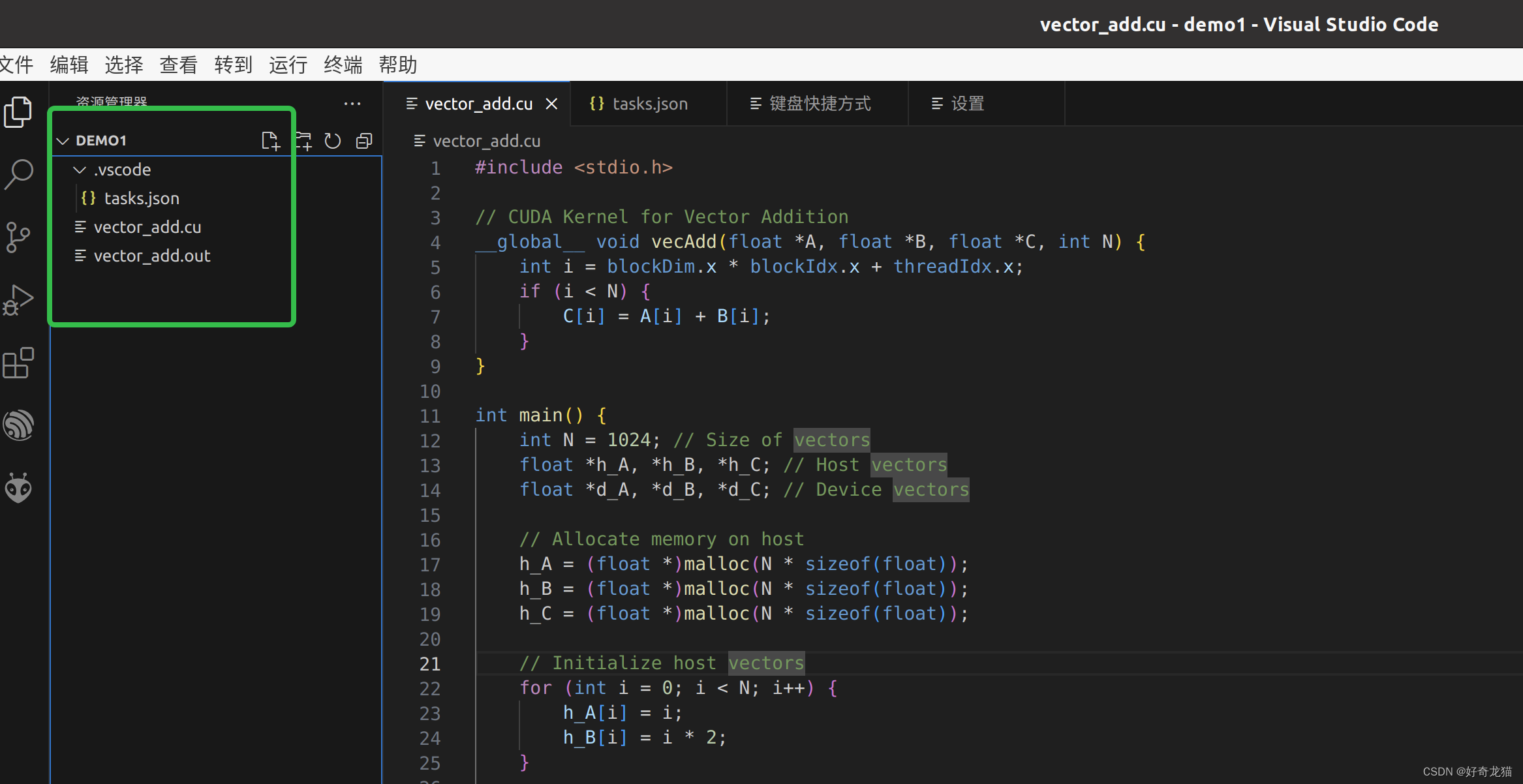Image resolution: width=1523 pixels, height=784 pixels.
Task: Click the #include <stdio.h> line
Action: point(574,168)
